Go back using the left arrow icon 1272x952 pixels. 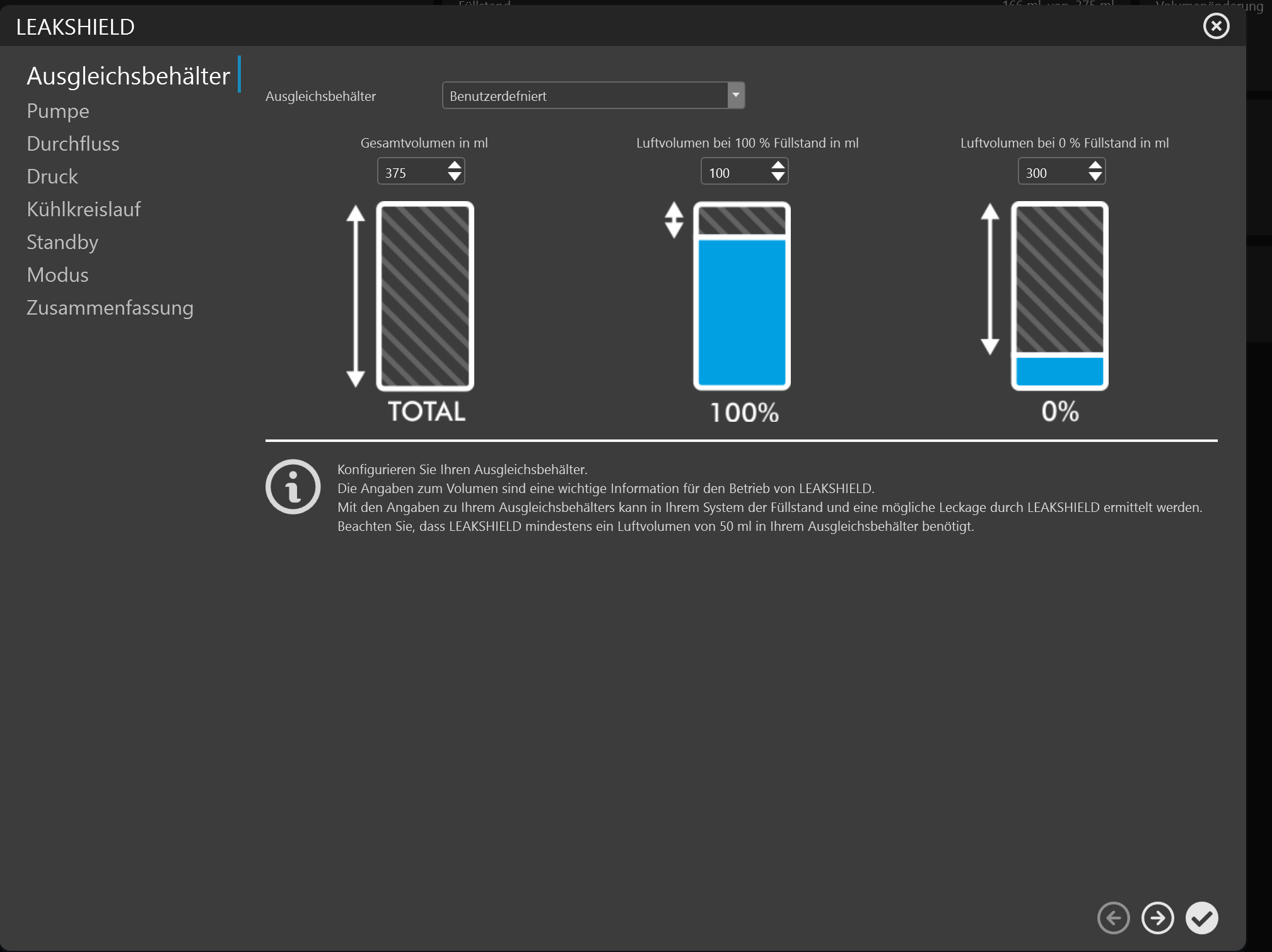tap(1113, 918)
